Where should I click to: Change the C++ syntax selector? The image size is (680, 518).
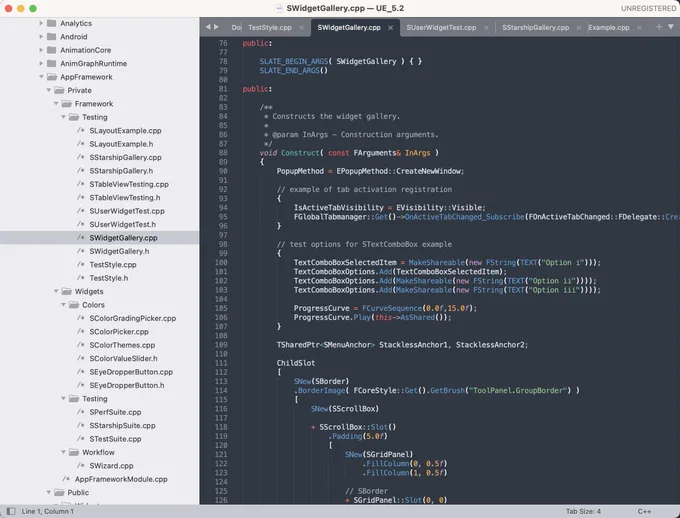644,511
